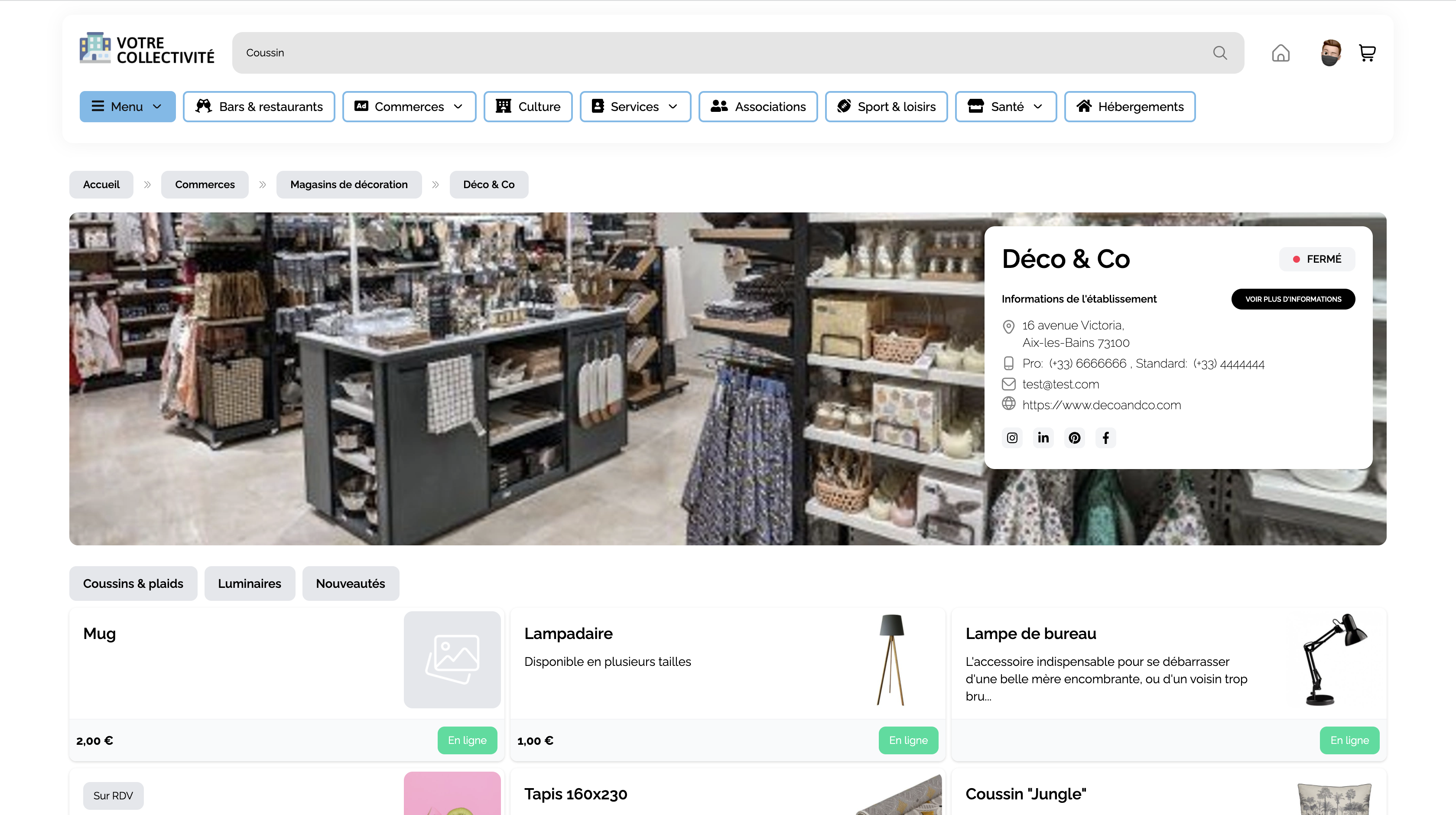This screenshot has width=1456, height=815.
Task: Expand the Menu dropdown
Action: 127,106
